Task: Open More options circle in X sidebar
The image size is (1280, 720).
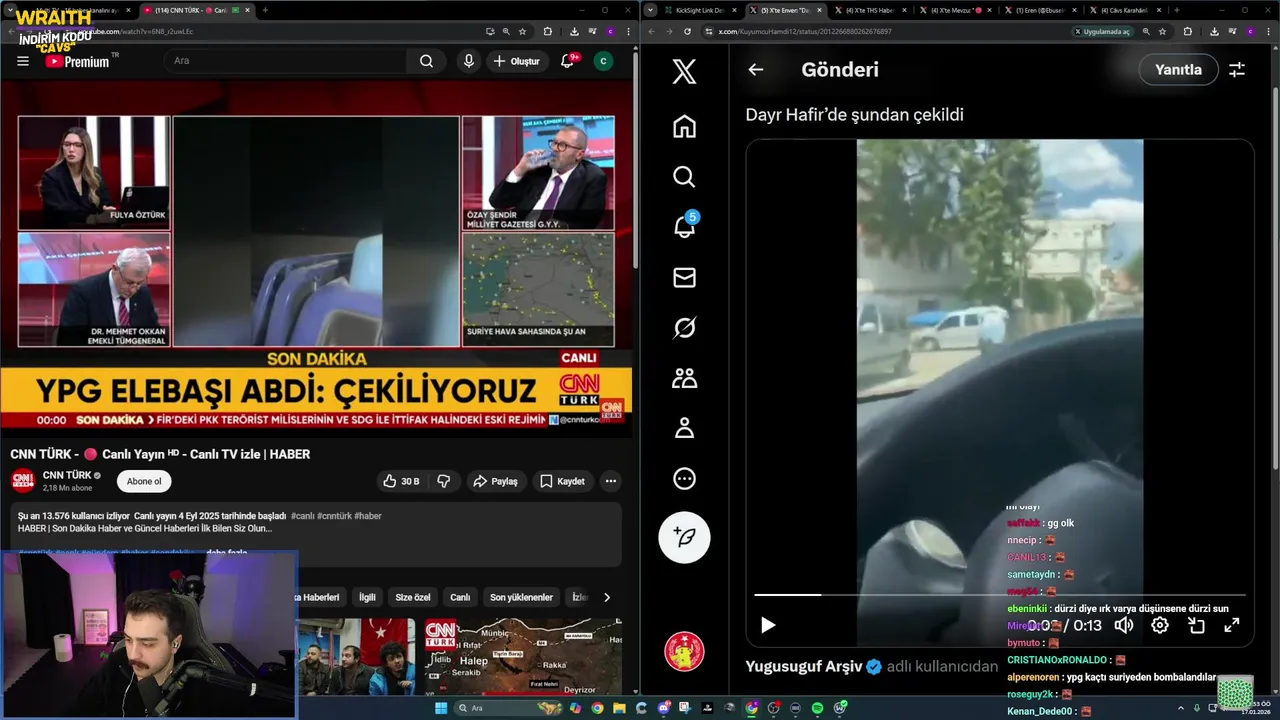Action: pyautogui.click(x=684, y=479)
